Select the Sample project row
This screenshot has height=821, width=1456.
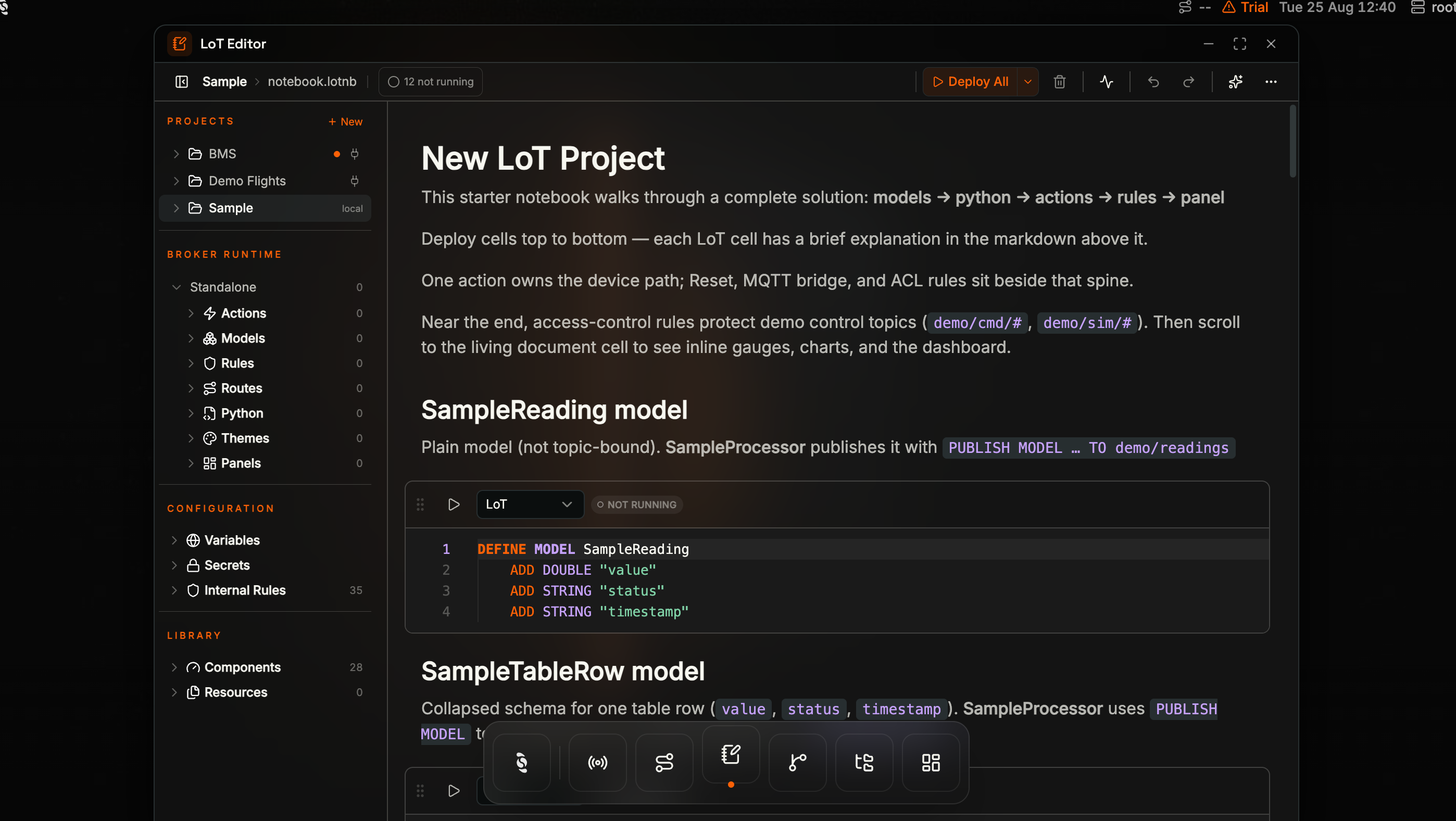[265, 208]
